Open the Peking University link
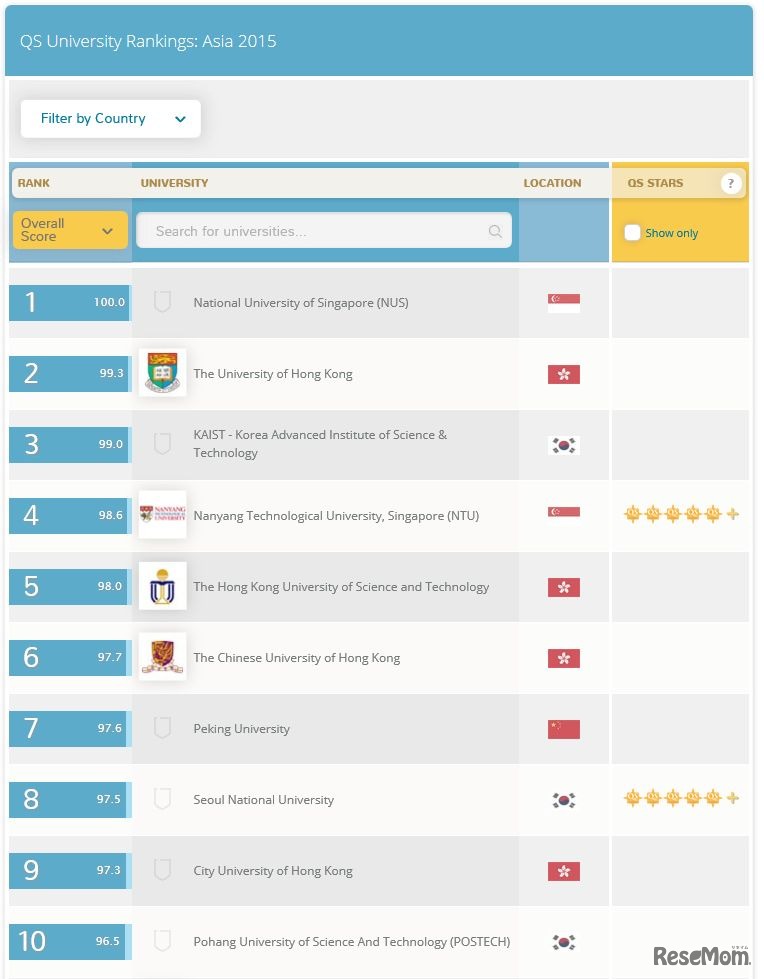The height and width of the screenshot is (979, 764). click(242, 729)
